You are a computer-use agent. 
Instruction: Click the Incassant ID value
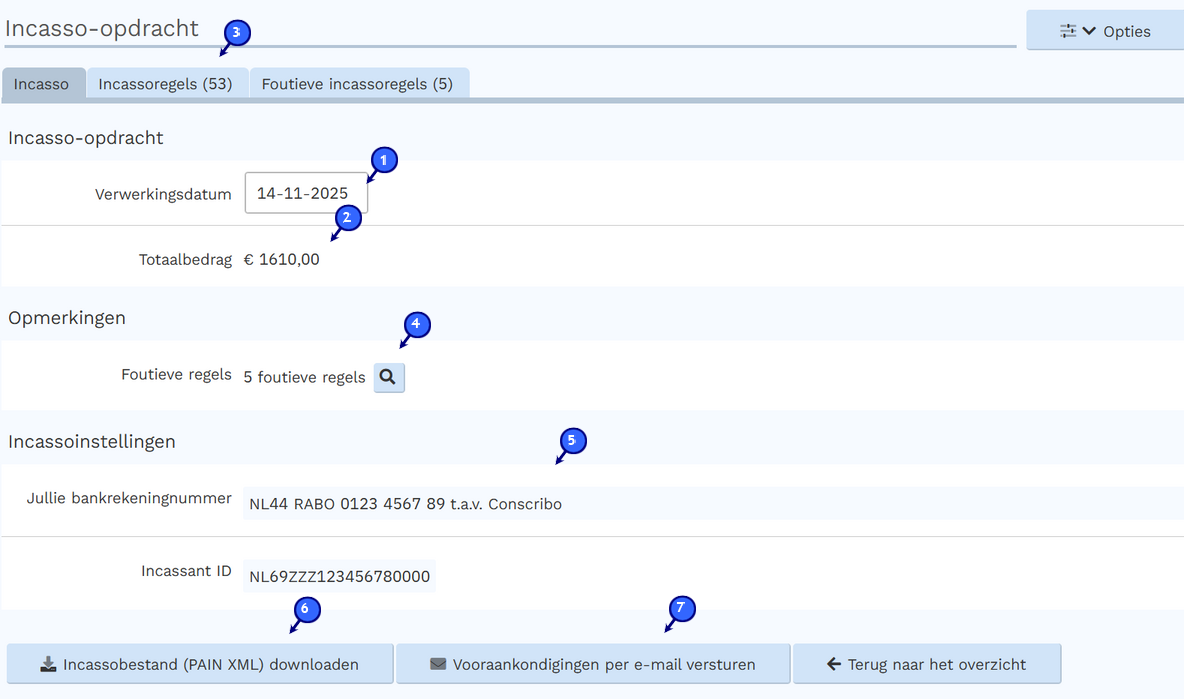(x=339, y=576)
